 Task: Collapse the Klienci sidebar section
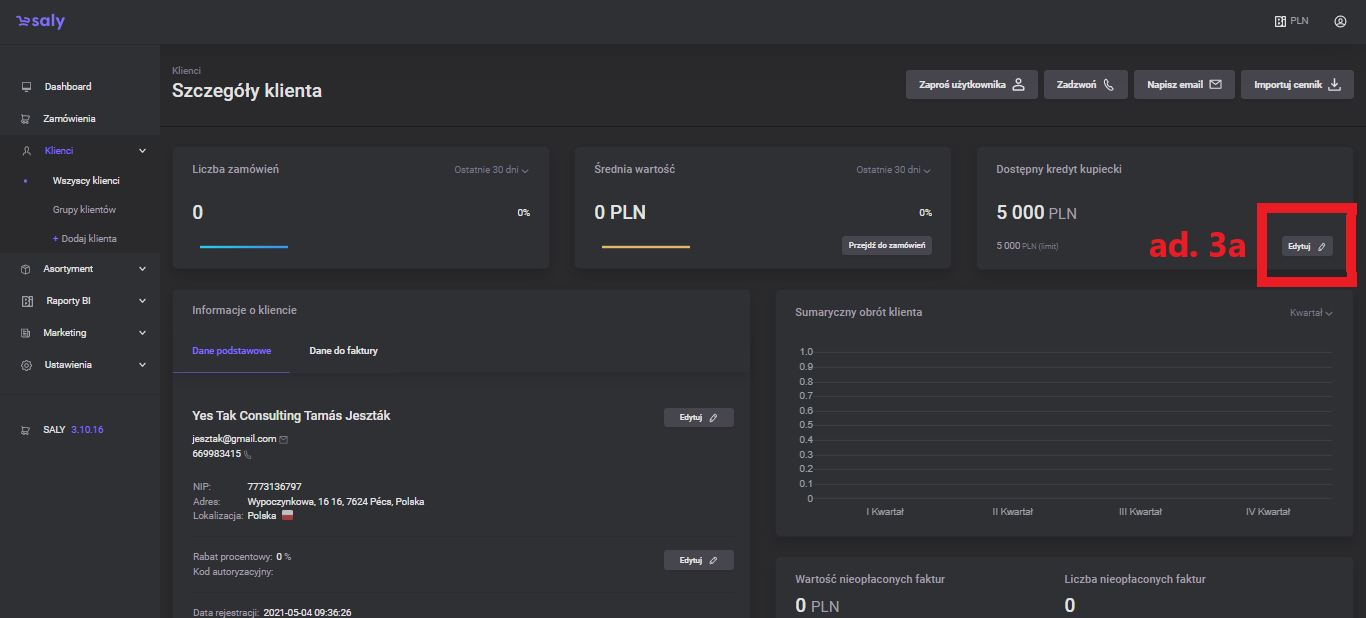click(142, 151)
